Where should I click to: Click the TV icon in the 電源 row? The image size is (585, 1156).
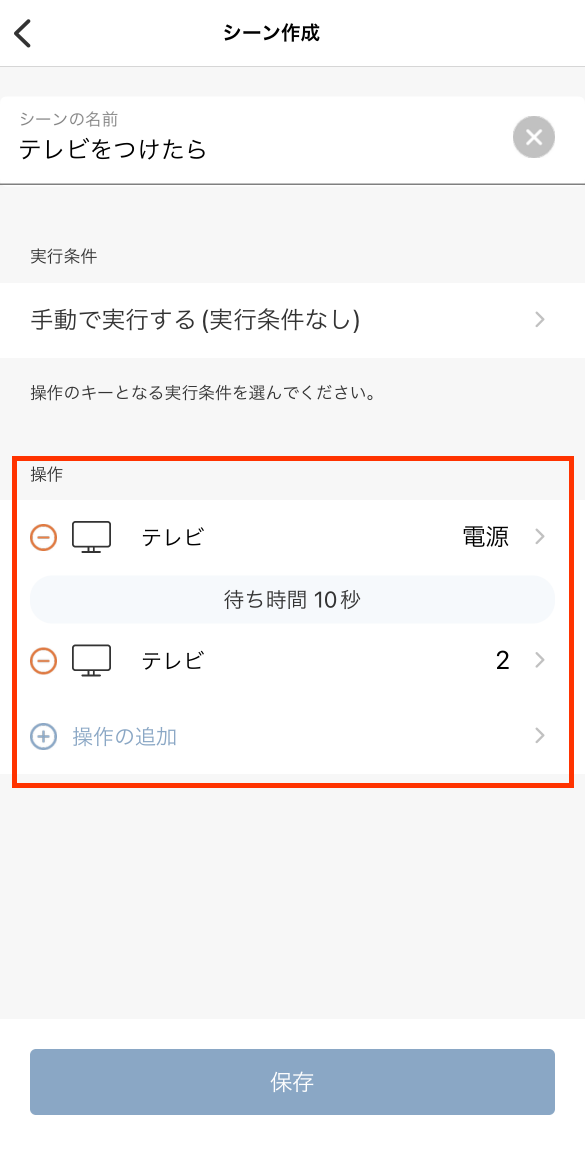[x=91, y=537]
